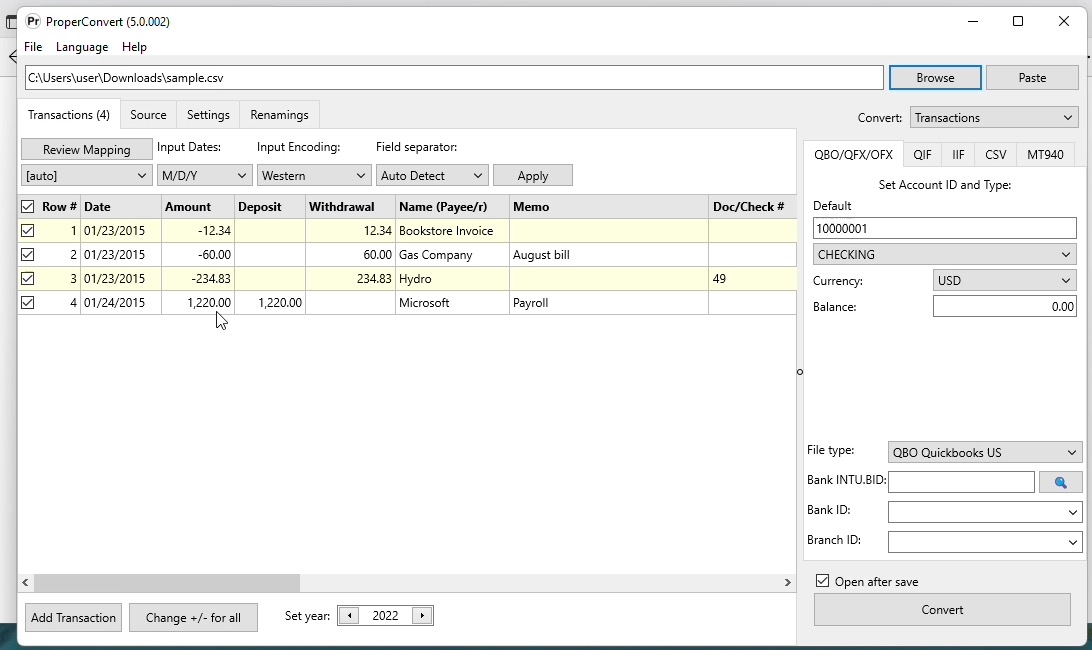Click Change +/- for all button
This screenshot has height=650, width=1092.
(193, 618)
